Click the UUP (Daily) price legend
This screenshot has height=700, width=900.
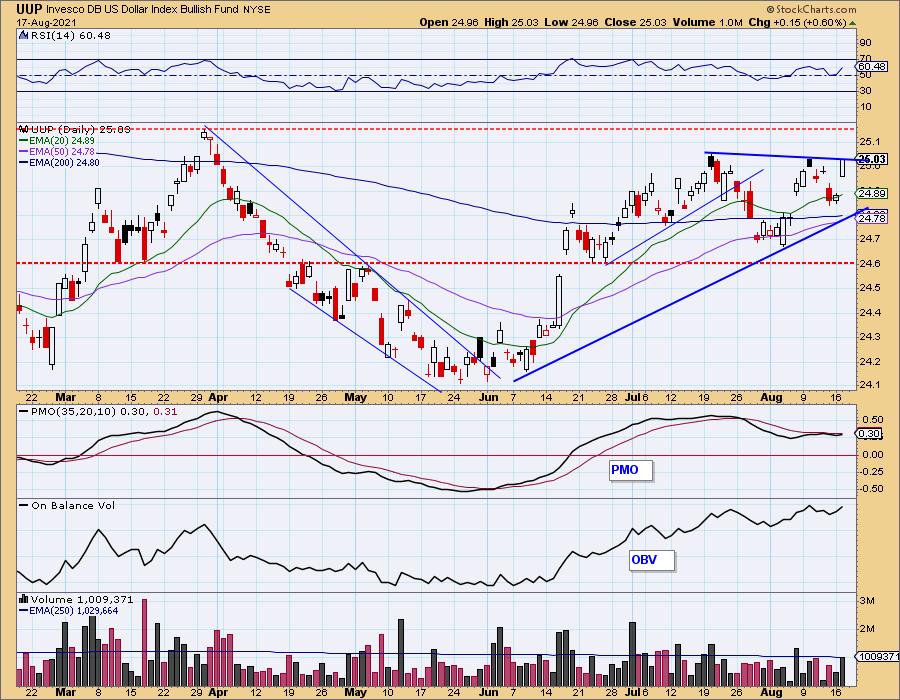(80, 129)
